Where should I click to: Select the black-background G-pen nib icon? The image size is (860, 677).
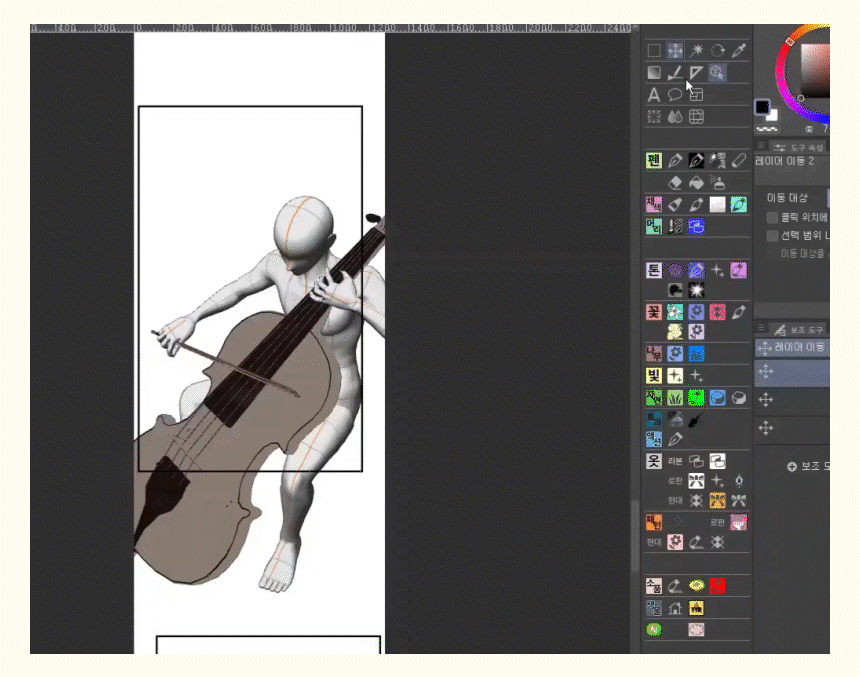697,160
